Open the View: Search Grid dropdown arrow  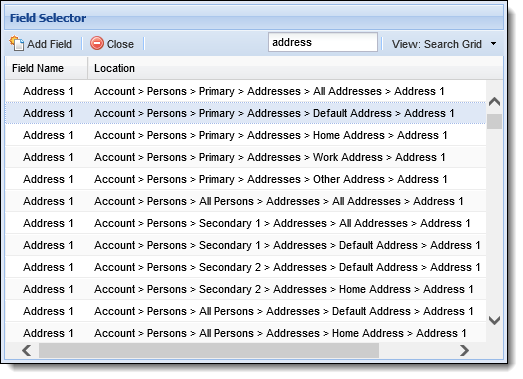(494, 44)
